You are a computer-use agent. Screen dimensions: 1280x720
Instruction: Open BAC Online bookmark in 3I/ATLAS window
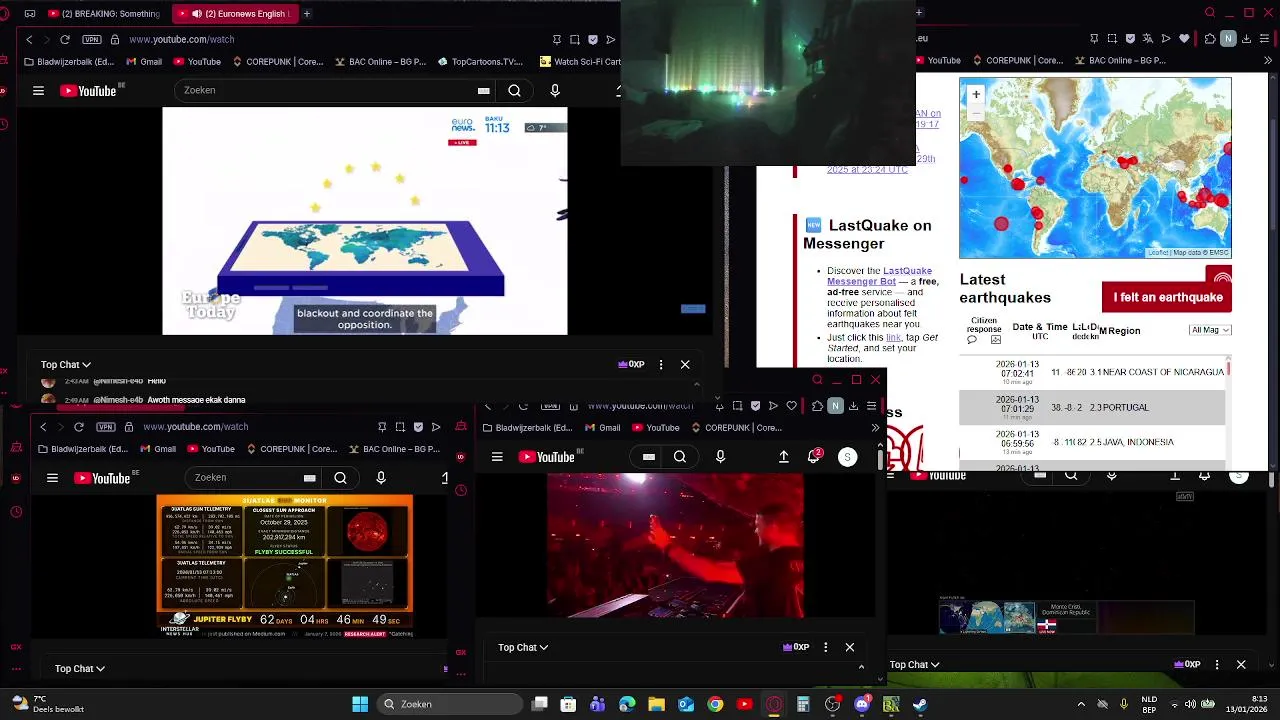pyautogui.click(x=393, y=449)
